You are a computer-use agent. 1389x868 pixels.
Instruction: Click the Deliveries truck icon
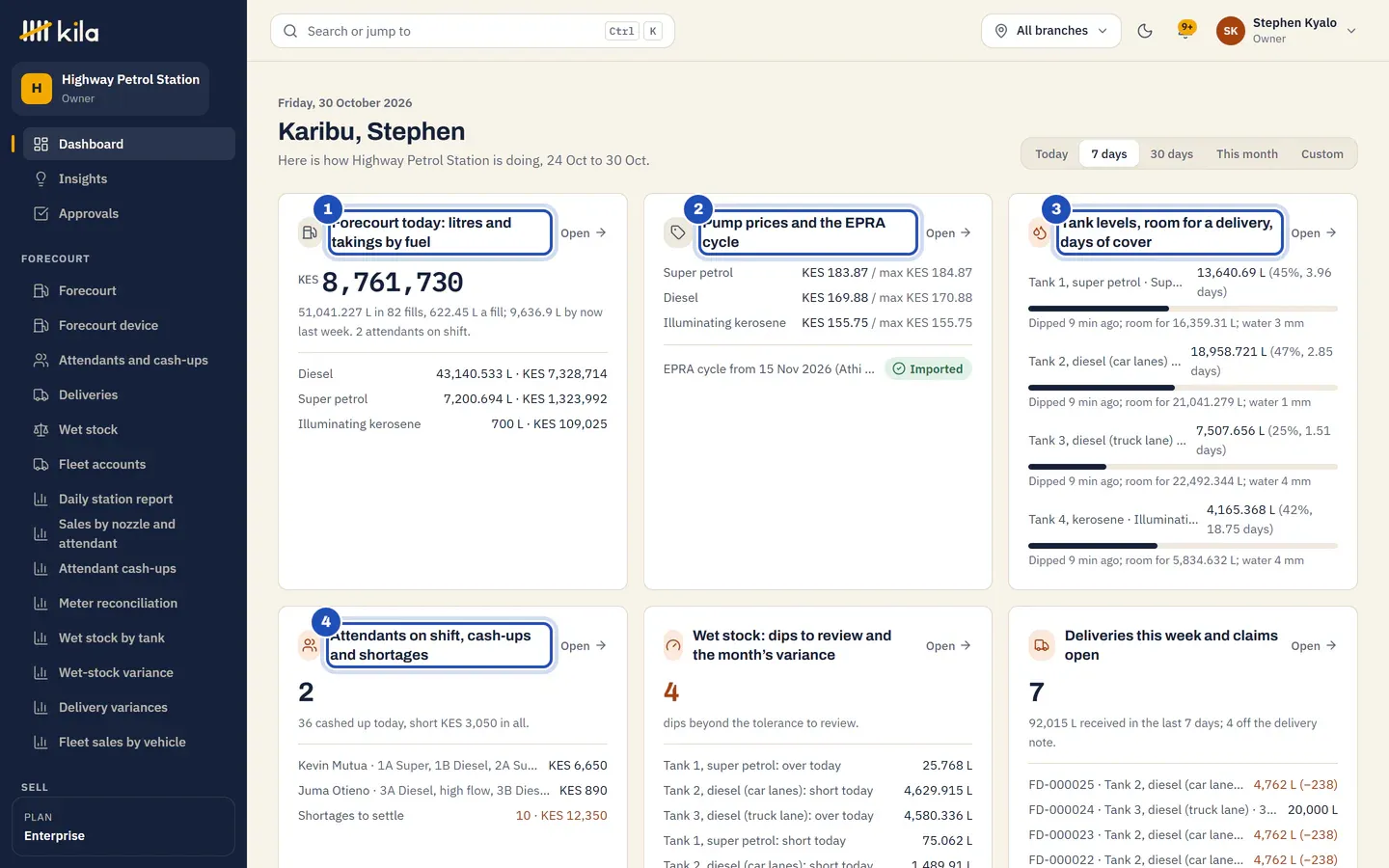click(x=41, y=394)
